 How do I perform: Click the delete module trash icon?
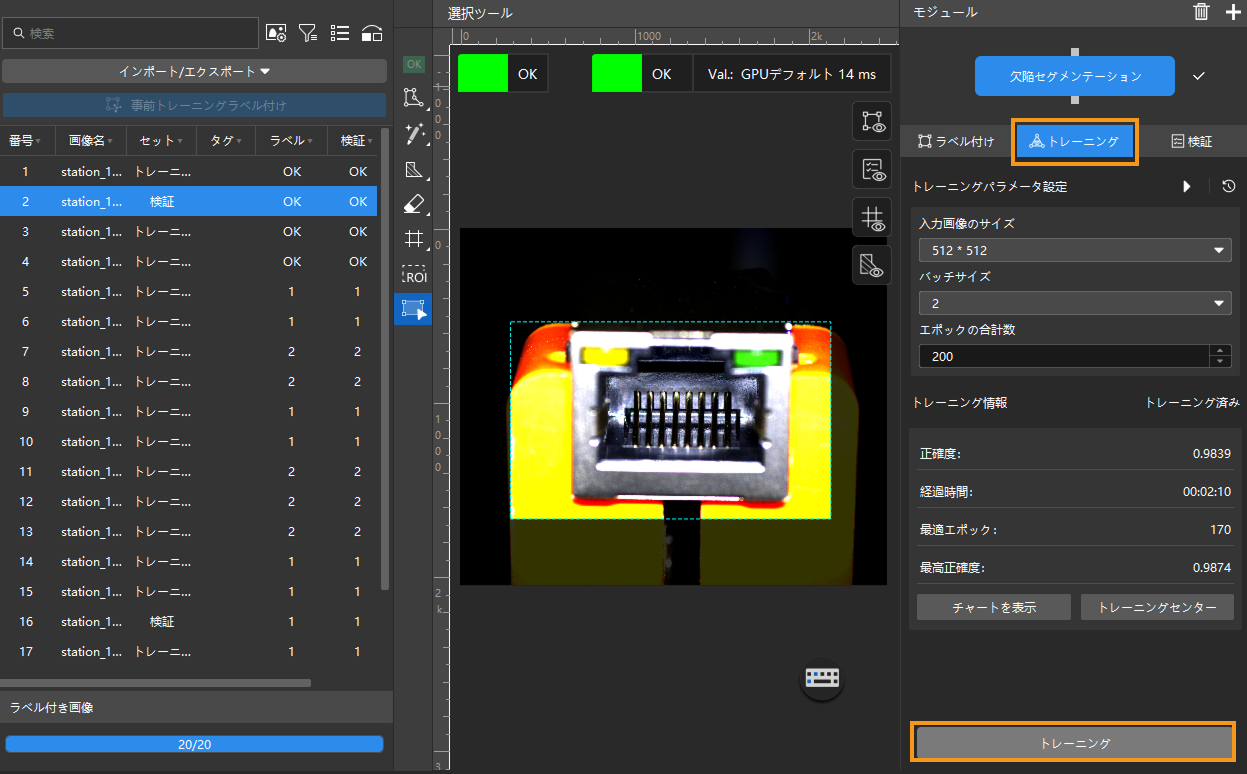(1201, 12)
